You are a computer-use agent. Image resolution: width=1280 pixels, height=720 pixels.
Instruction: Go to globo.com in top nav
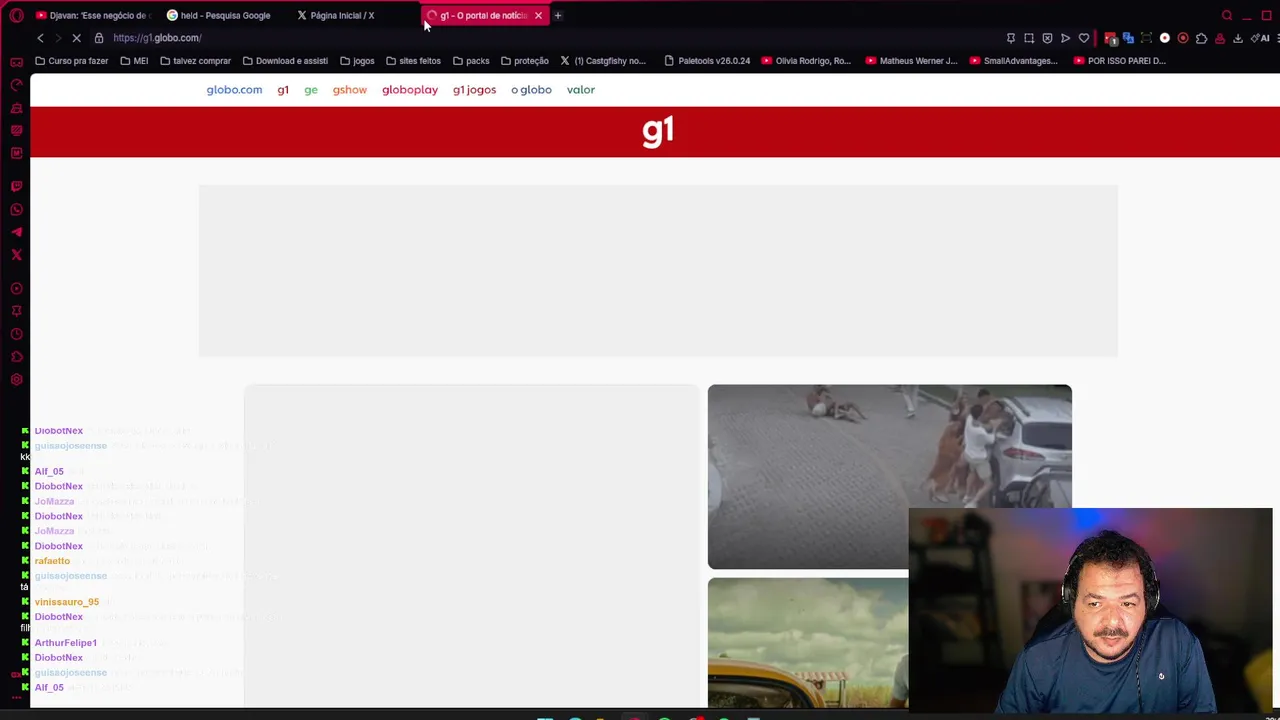(x=234, y=90)
